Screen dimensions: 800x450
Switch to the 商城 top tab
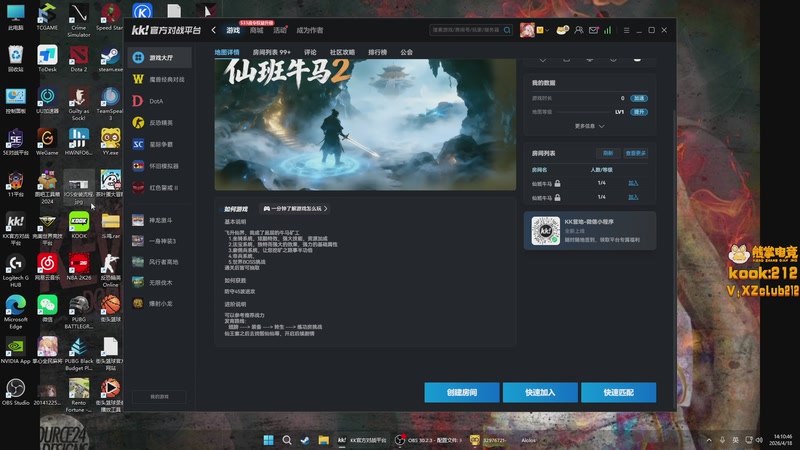click(x=257, y=31)
